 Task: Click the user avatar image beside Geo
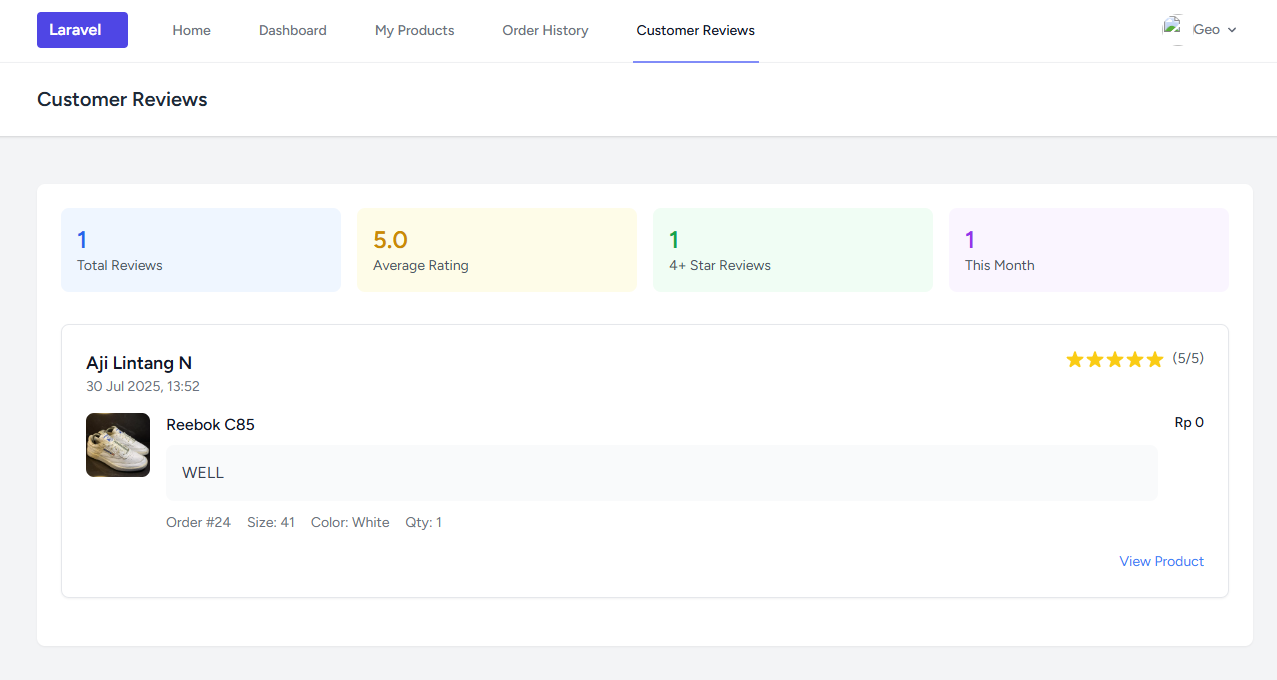pyautogui.click(x=1173, y=29)
